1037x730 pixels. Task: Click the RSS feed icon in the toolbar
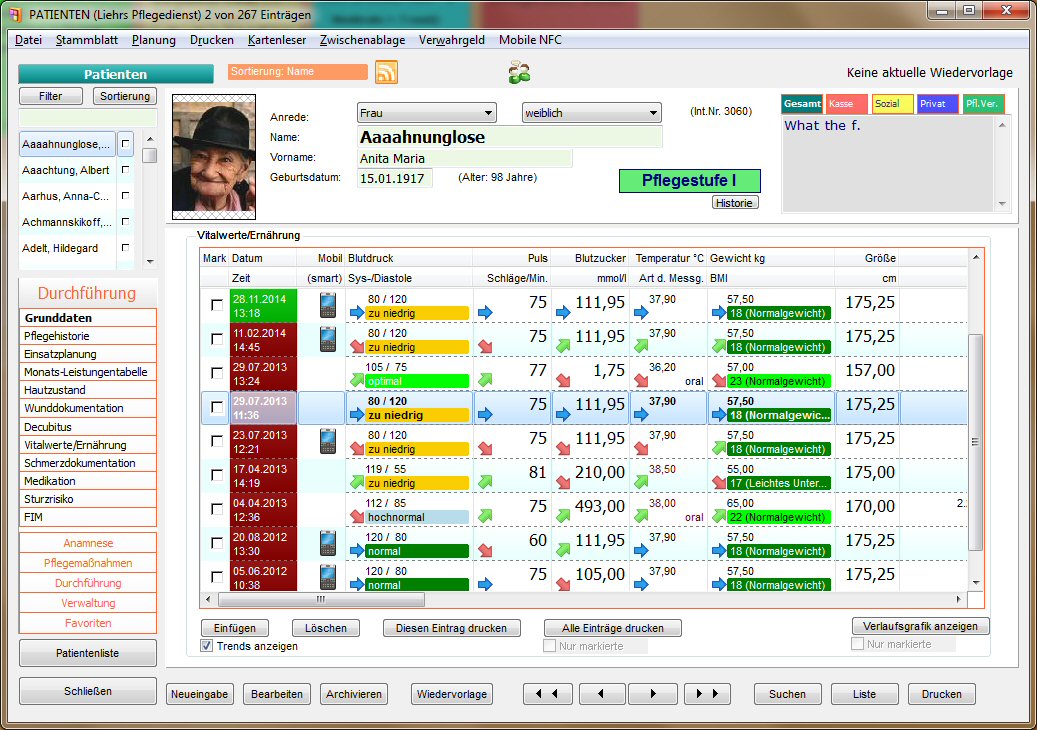[385, 73]
